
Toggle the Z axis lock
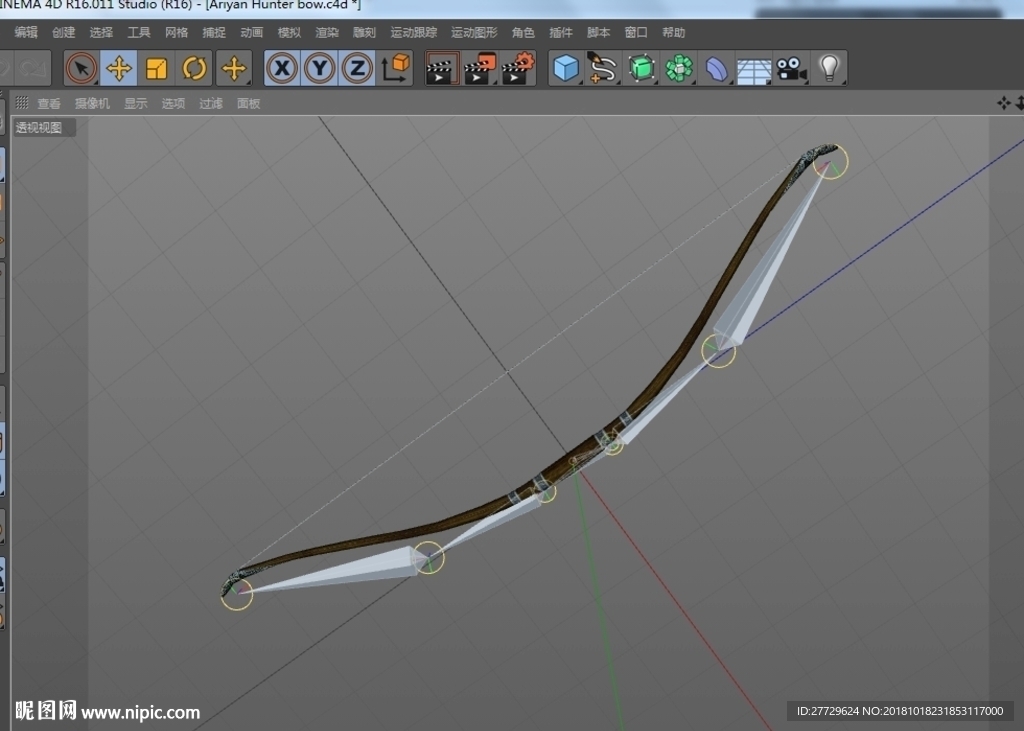pos(357,68)
